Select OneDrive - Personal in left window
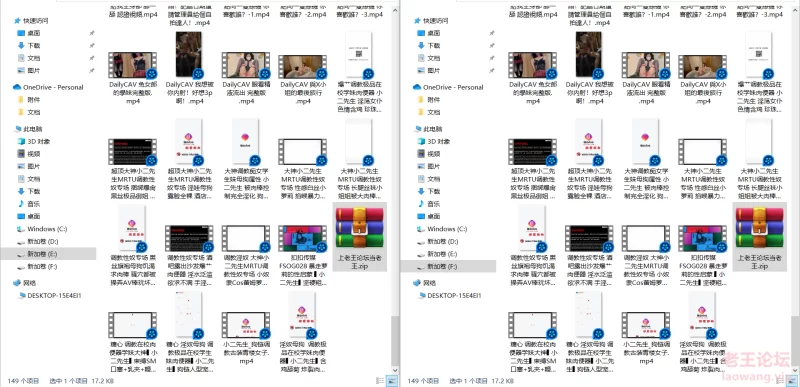 pyautogui.click(x=48, y=87)
